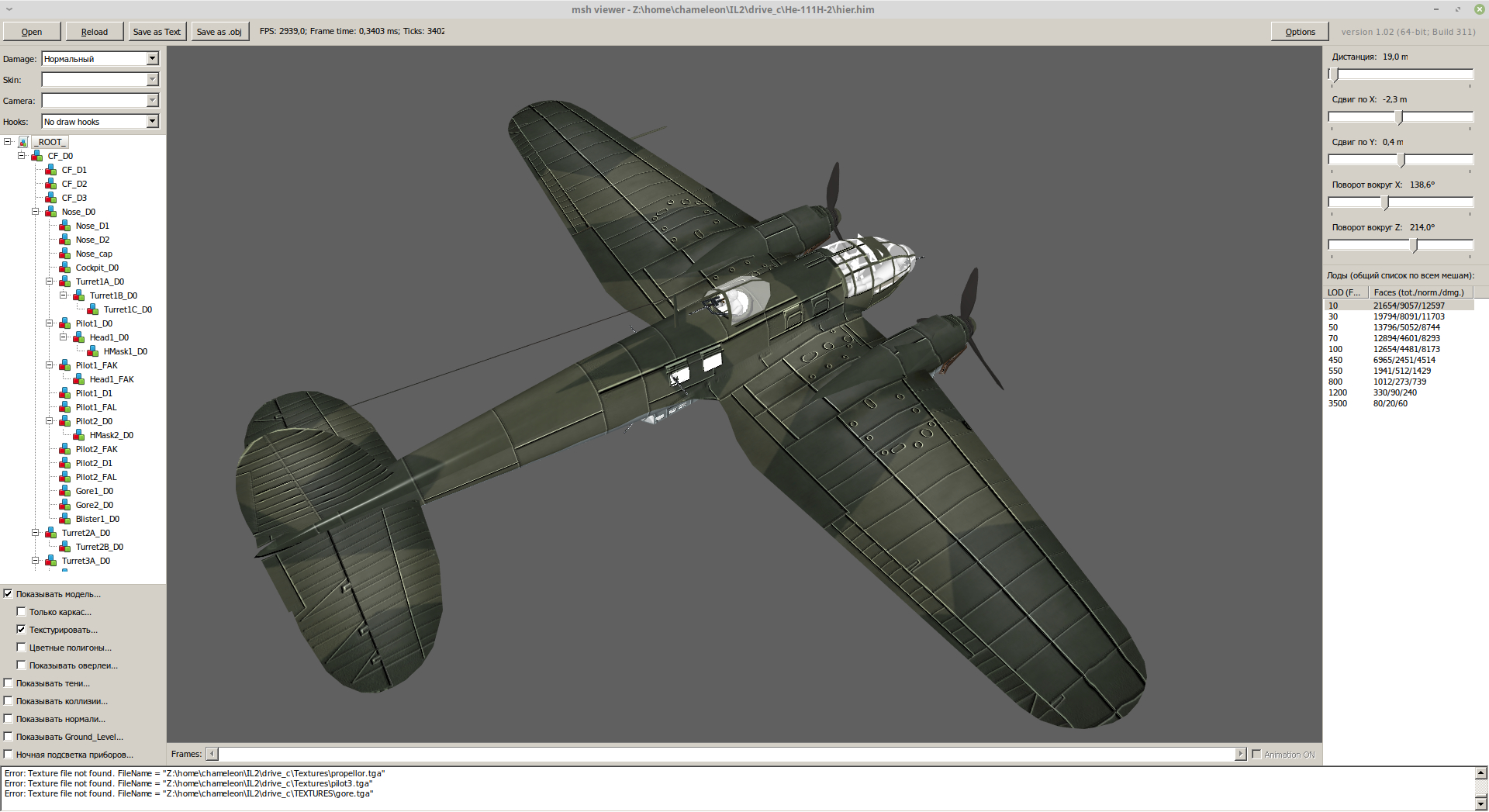Click the Open button
This screenshot has width=1489, height=812.
pyautogui.click(x=32, y=32)
